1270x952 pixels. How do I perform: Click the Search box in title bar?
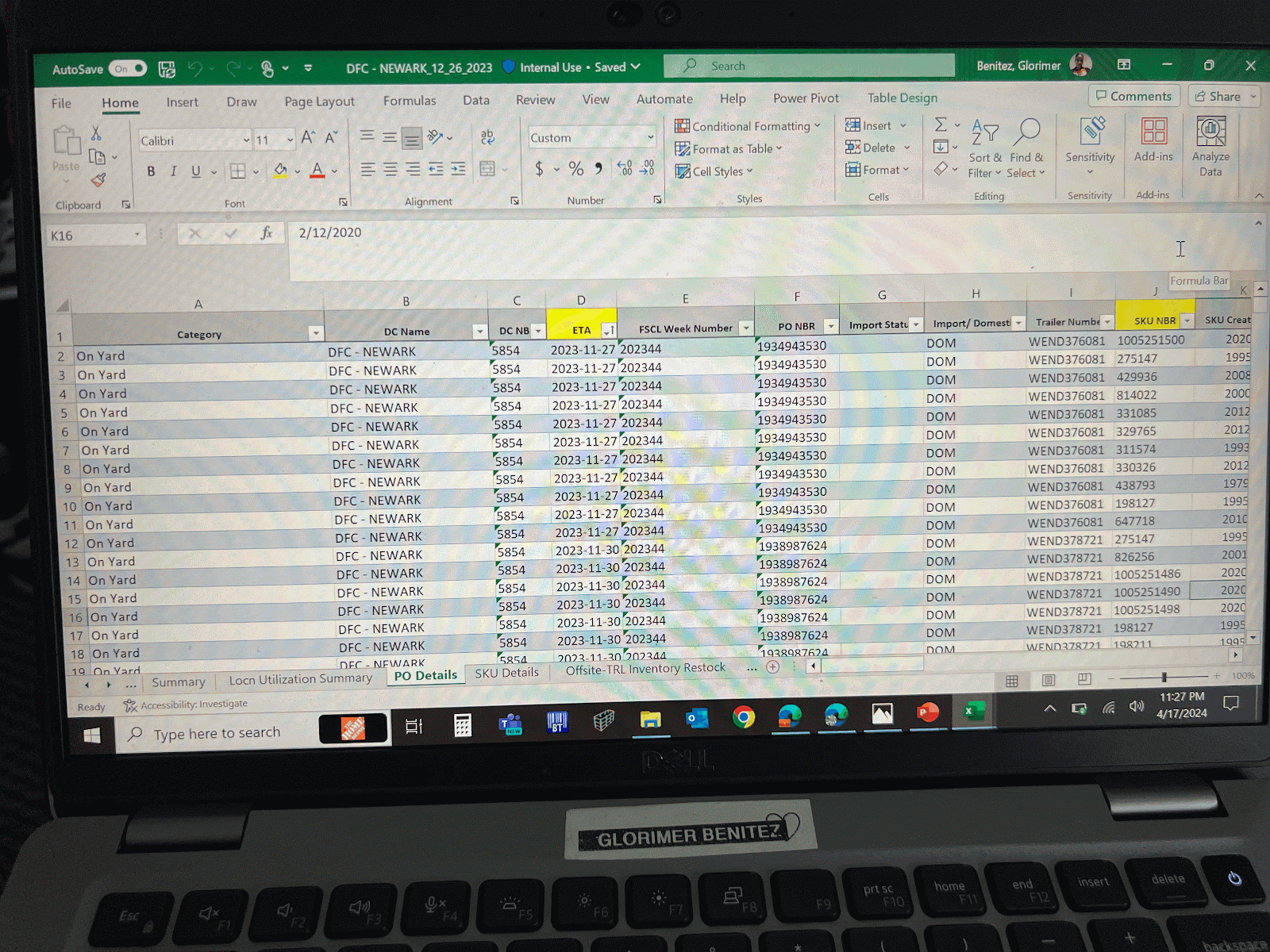[x=810, y=66]
